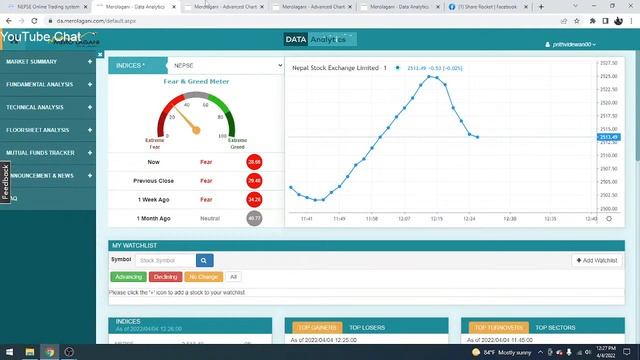
Task: Click the watchlist search magnifier button
Action: point(204,260)
